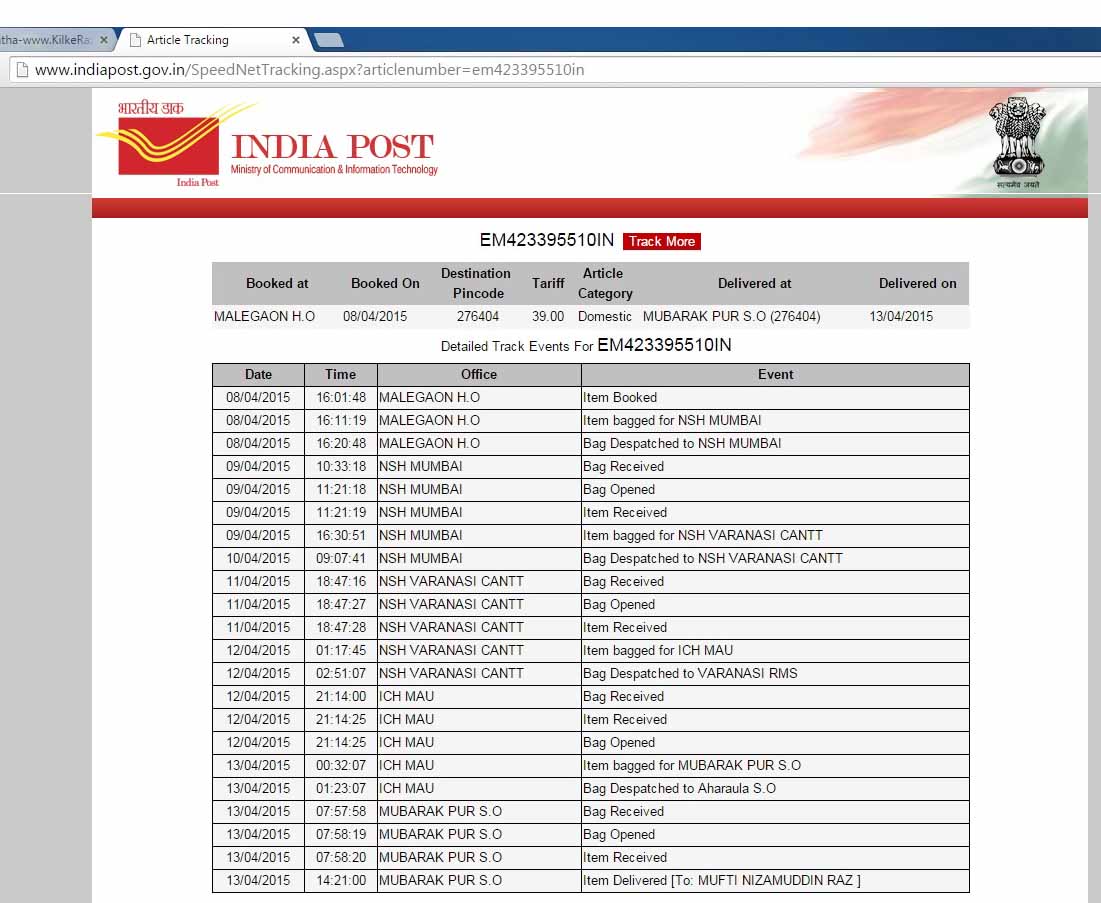Screen dimensions: 1101x903
Task: Click the time cell 02:51:07
Action: (341, 673)
